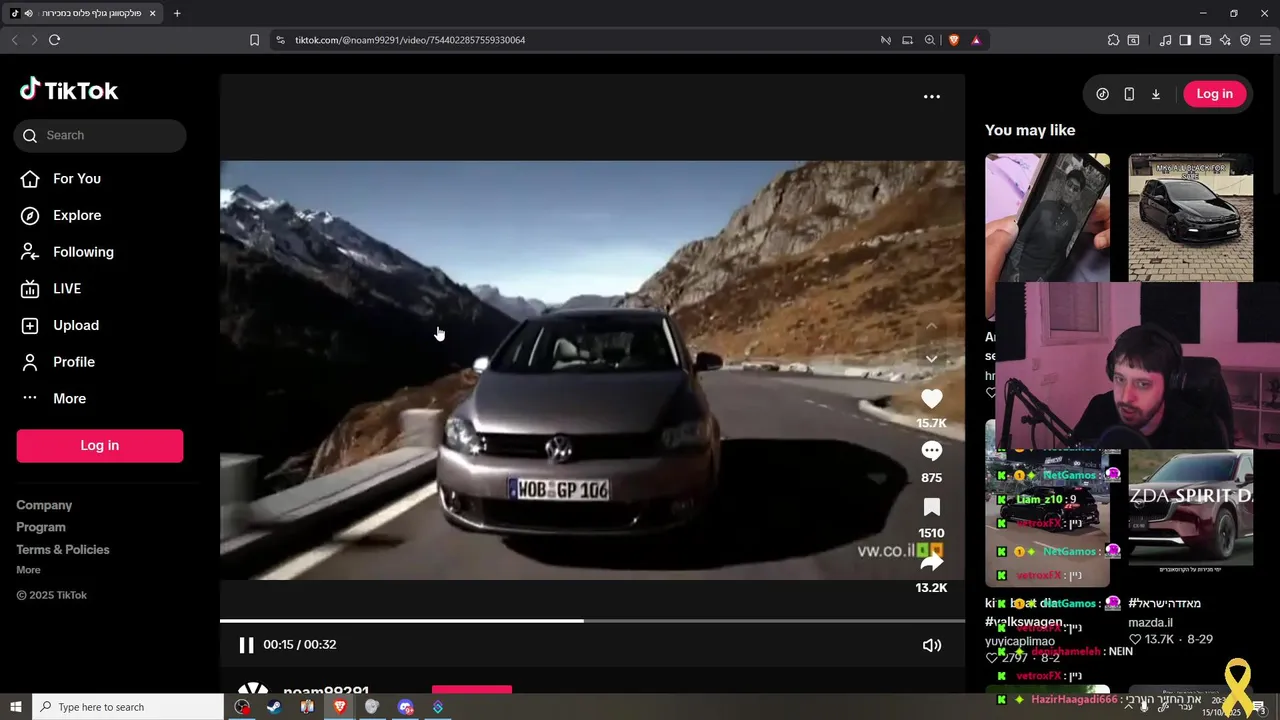Open the Brave playlist music note icon
Screen dimensions: 1280x720
1165,40
